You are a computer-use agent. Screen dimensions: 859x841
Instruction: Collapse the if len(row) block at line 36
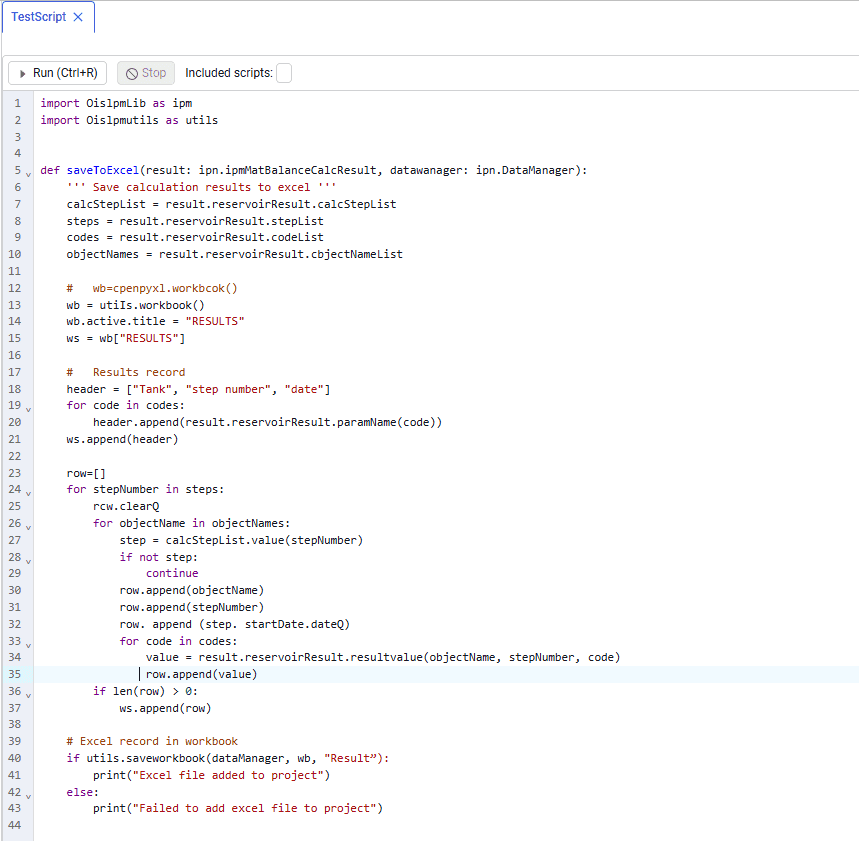(28, 695)
